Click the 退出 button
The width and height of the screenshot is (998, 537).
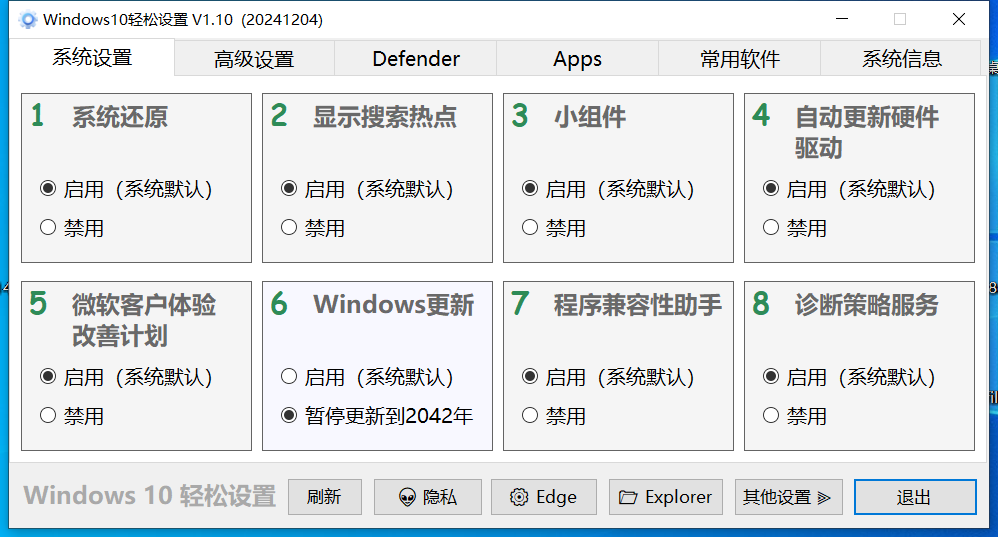point(915,497)
